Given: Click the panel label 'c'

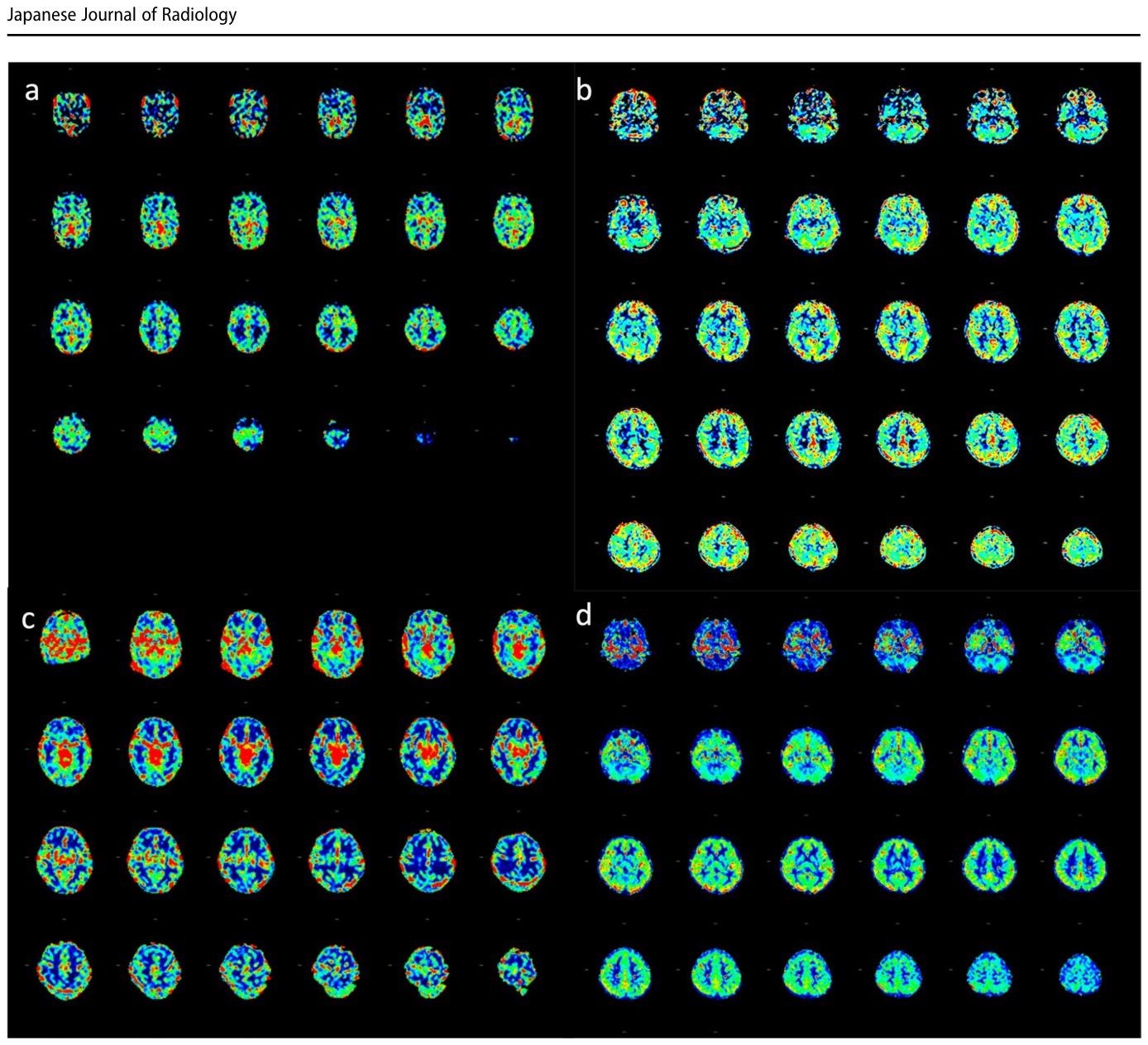Looking at the screenshot, I should click(28, 619).
